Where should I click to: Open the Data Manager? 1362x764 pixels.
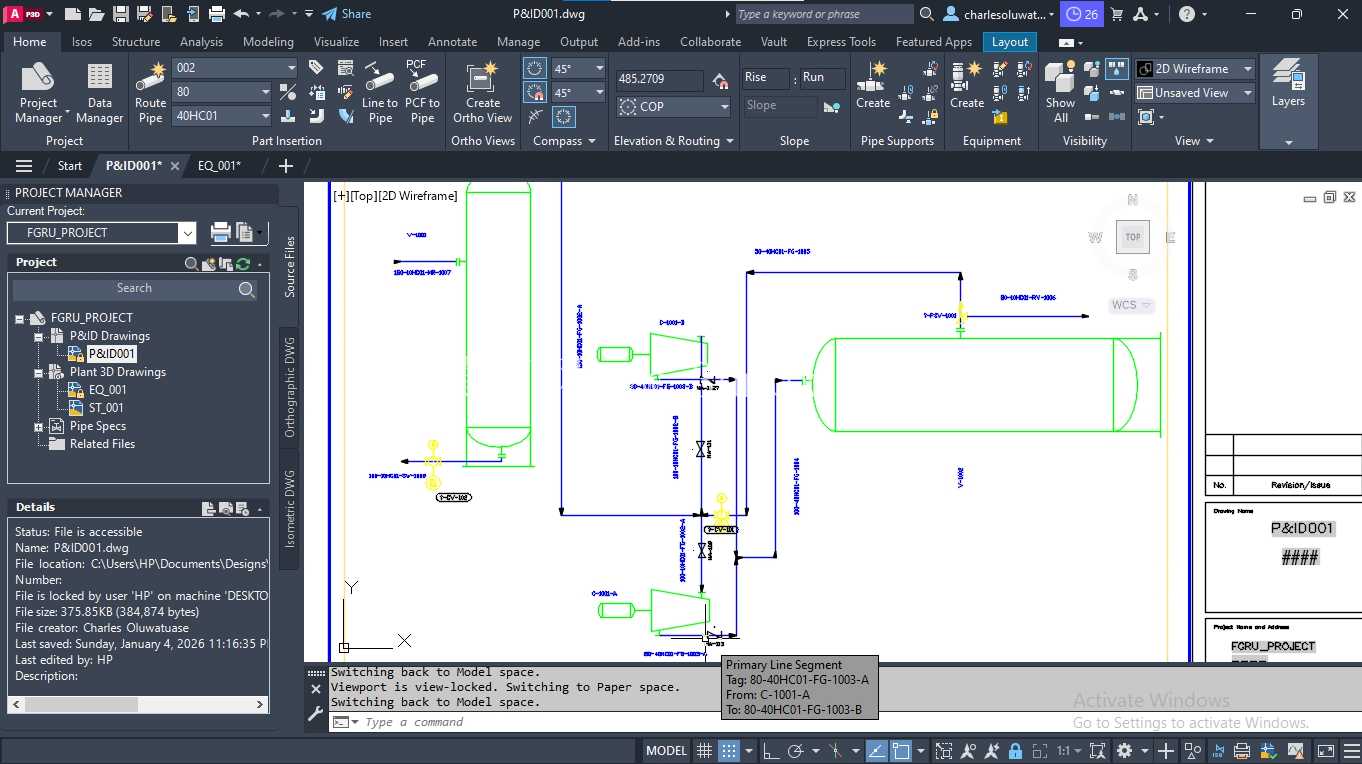(99, 92)
